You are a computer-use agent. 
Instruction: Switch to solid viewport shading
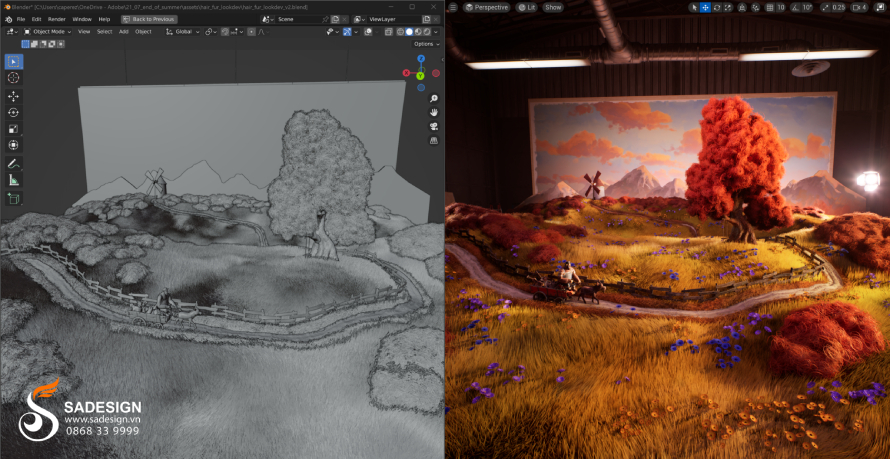[x=409, y=32]
